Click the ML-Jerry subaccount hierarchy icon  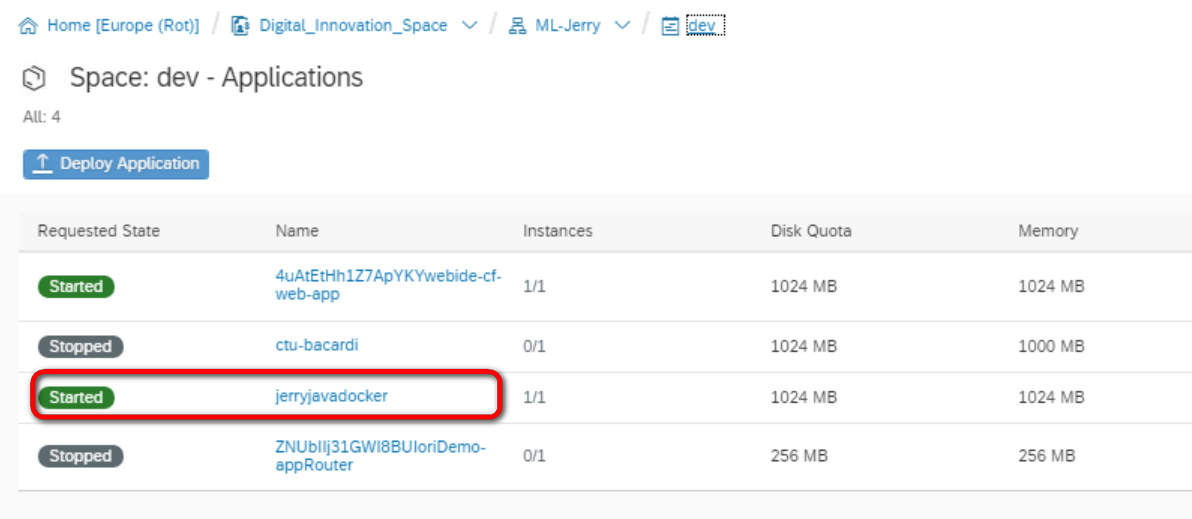coord(518,27)
